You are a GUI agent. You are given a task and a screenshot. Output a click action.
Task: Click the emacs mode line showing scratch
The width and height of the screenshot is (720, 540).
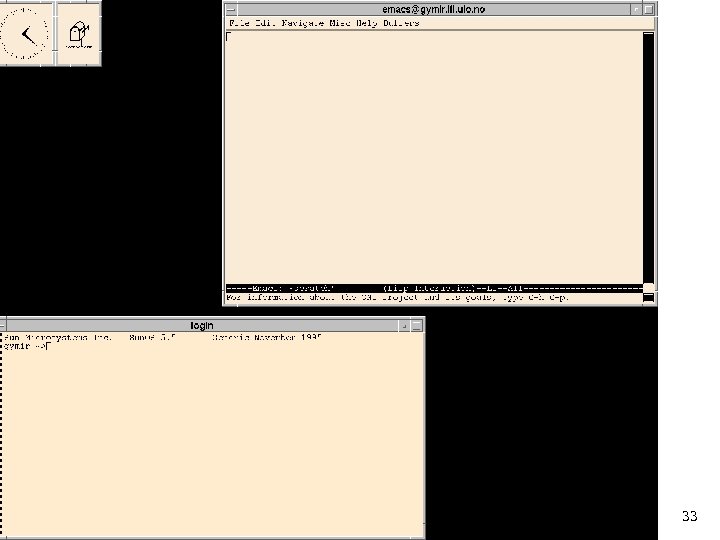pyautogui.click(x=434, y=288)
